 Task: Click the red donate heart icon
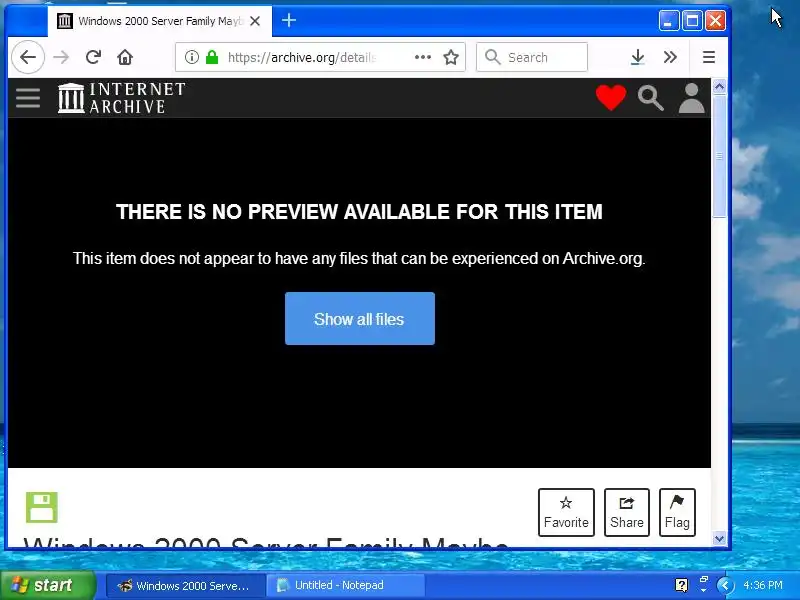(611, 97)
